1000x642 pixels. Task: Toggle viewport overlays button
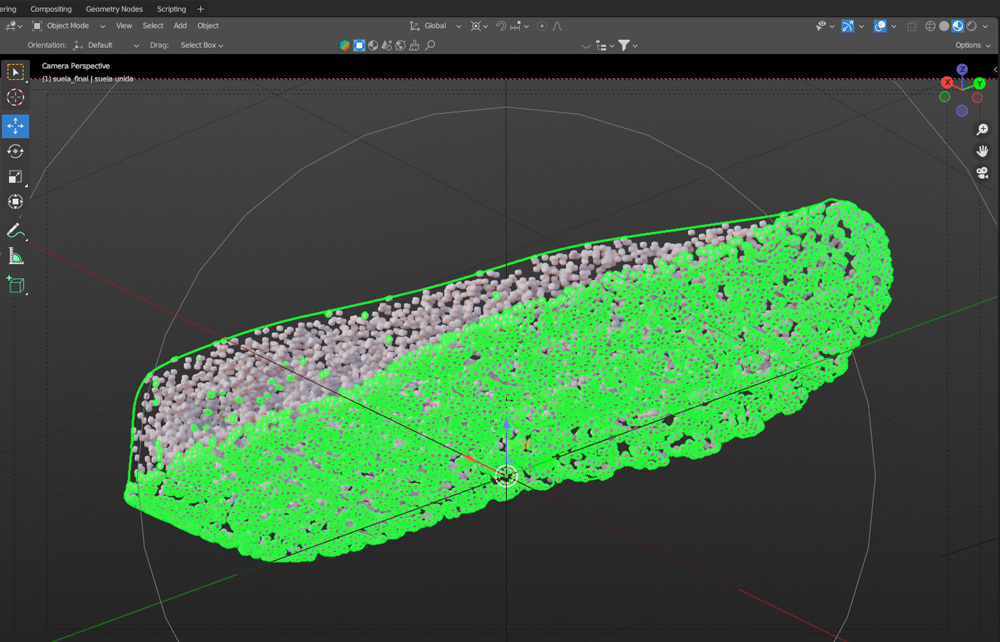(x=880, y=26)
